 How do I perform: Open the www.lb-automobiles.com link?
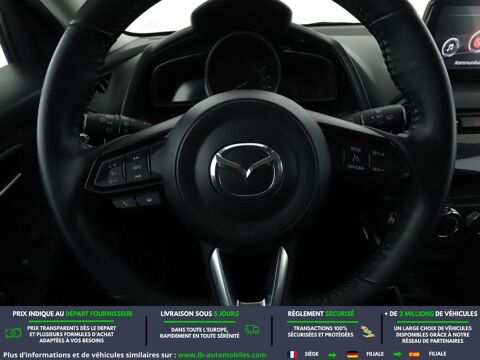(222, 355)
